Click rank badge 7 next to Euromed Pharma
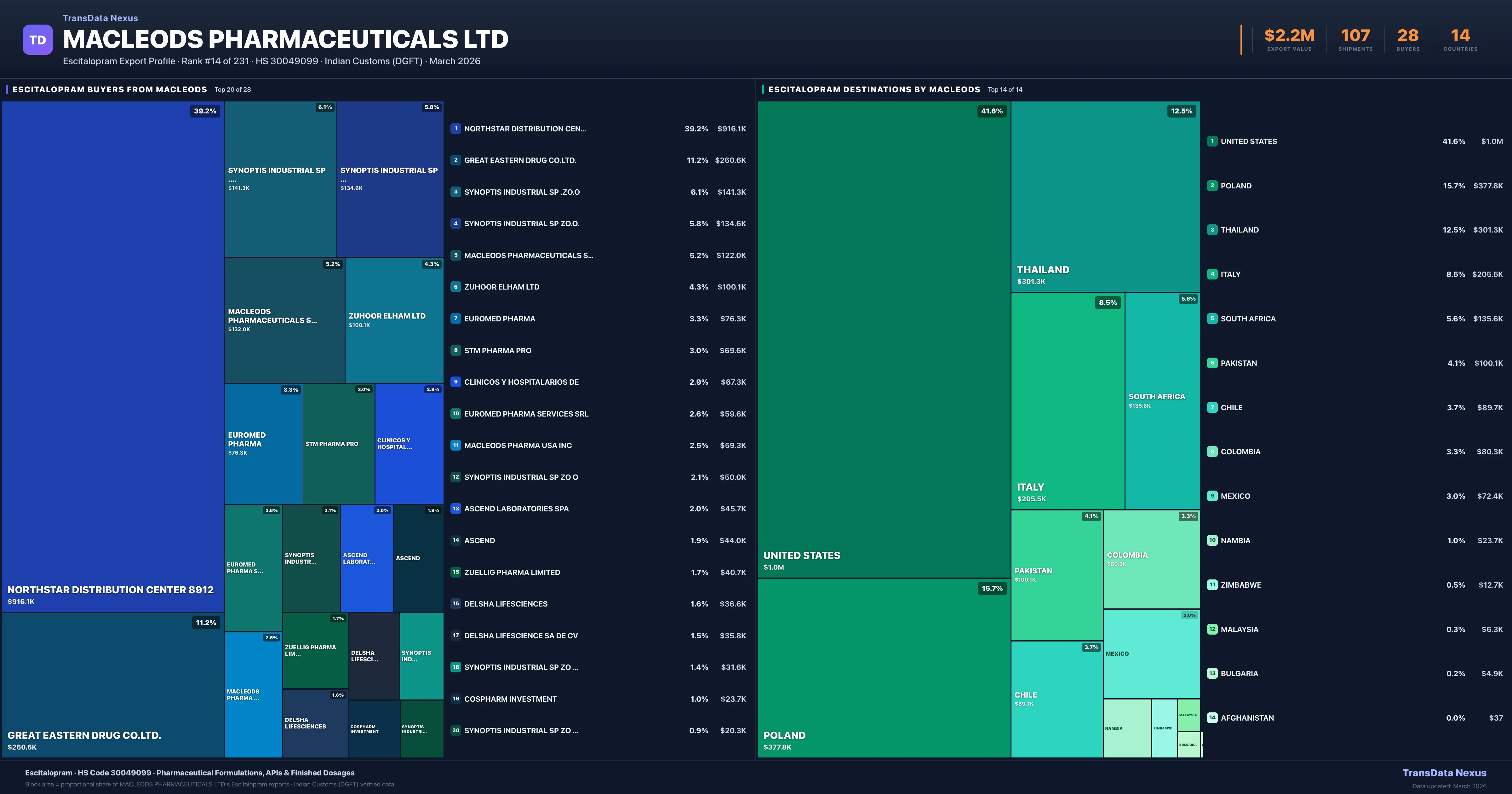This screenshot has height=794, width=1512. [455, 318]
